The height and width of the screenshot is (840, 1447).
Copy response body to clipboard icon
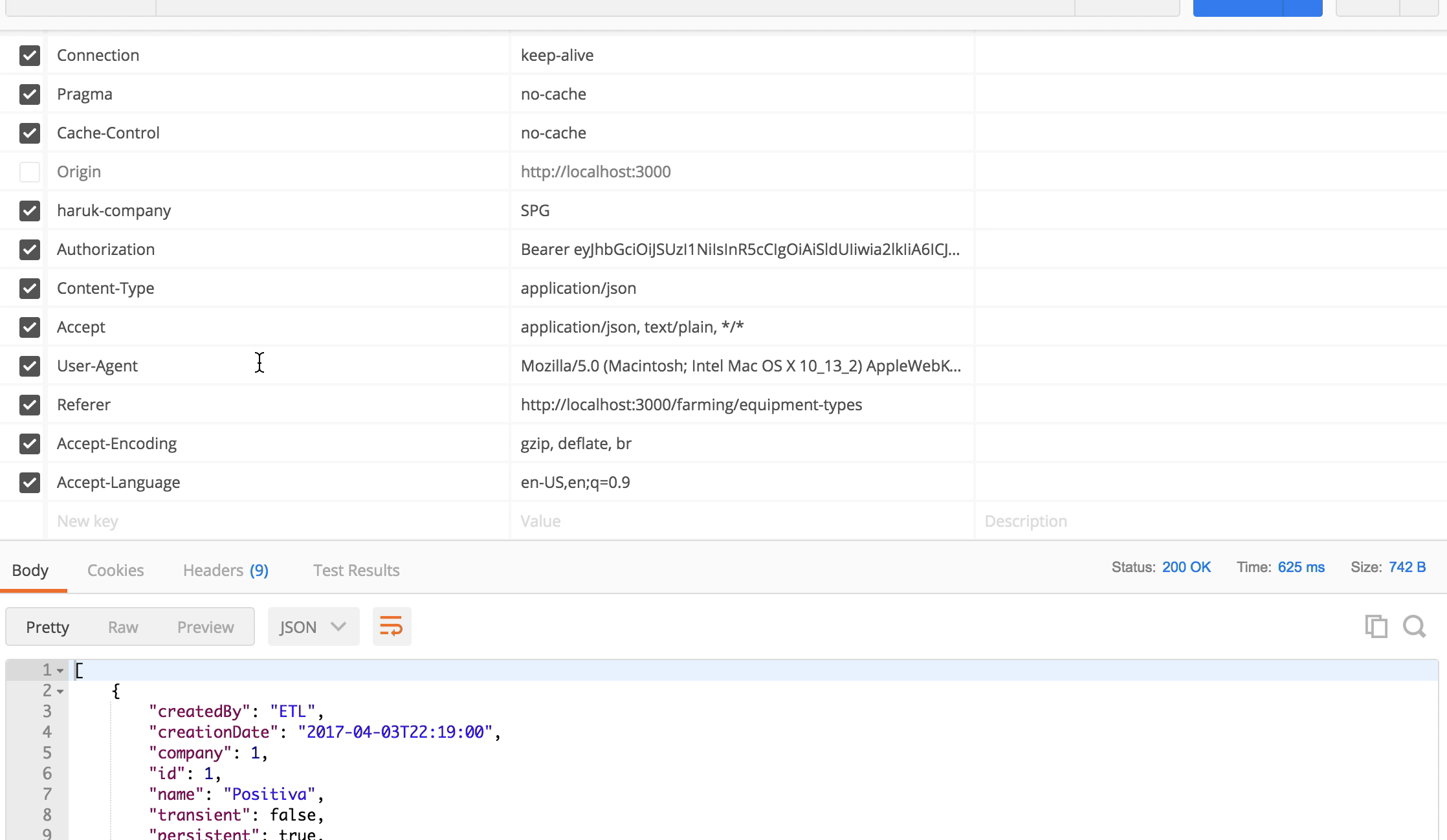(x=1376, y=626)
